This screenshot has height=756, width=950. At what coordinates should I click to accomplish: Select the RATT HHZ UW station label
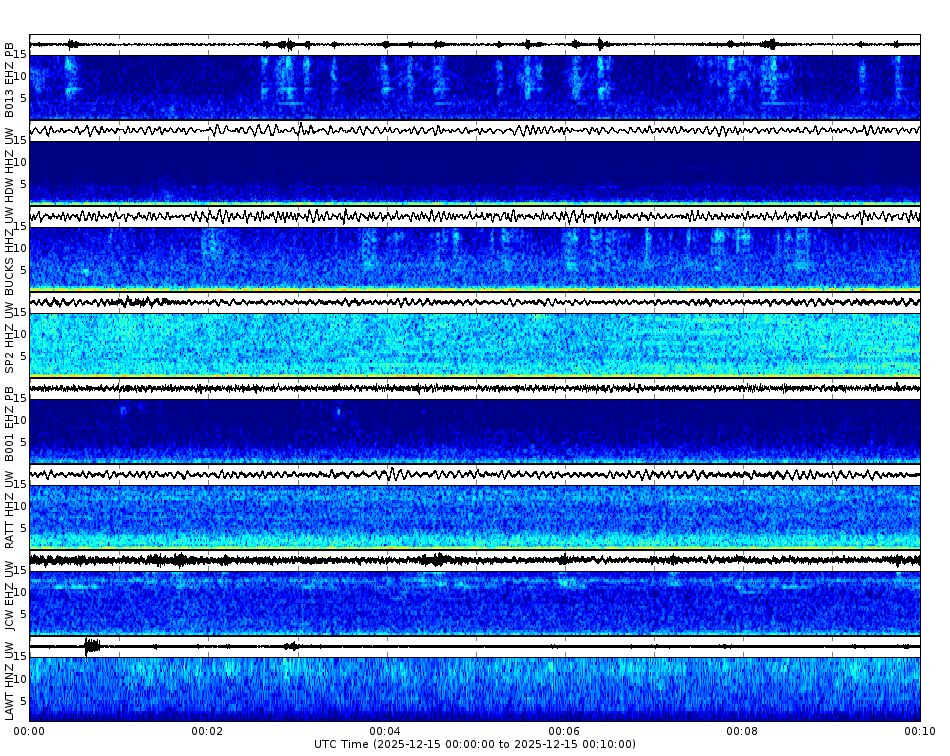click(x=9, y=510)
